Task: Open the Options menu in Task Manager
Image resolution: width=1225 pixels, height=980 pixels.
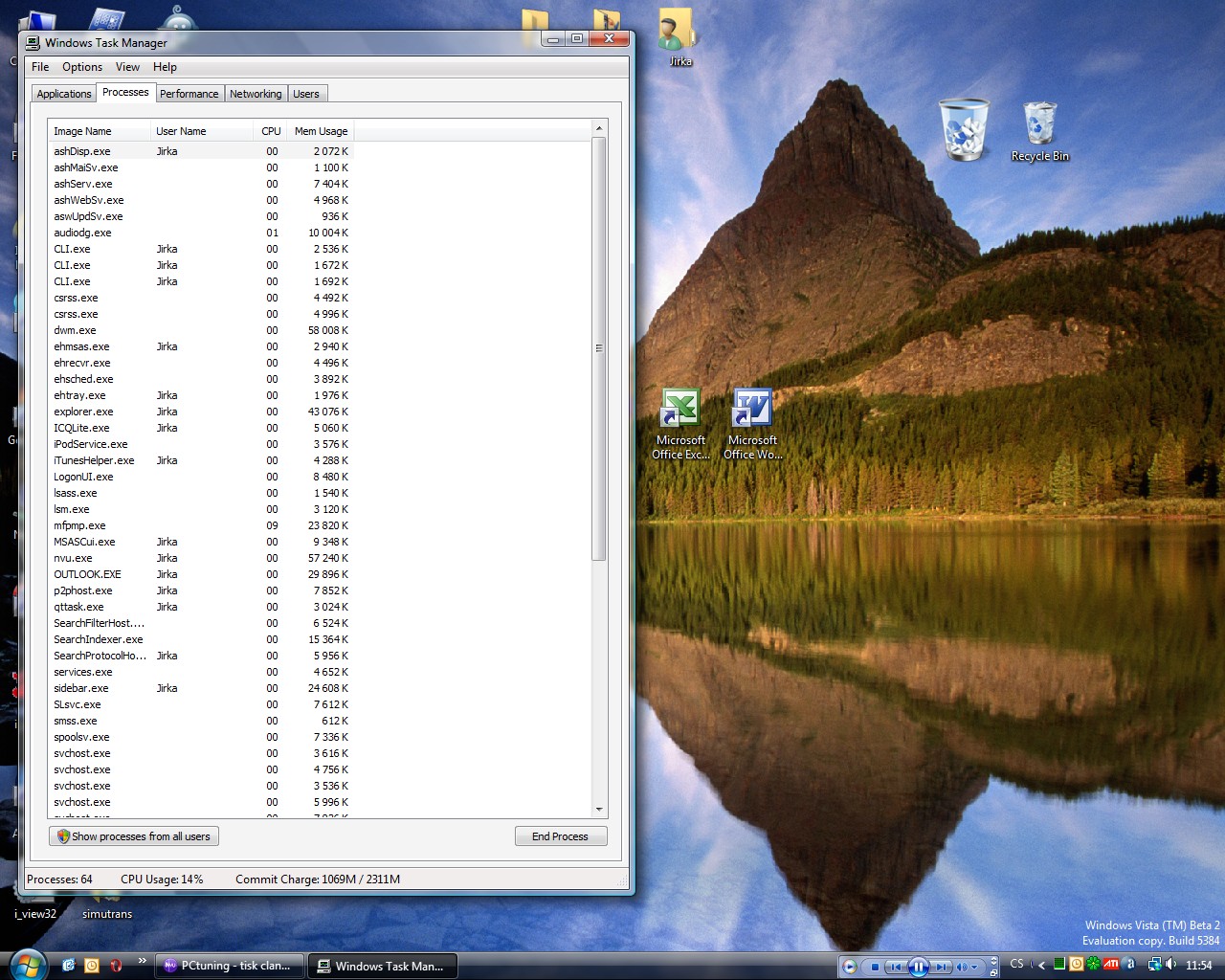Action: [x=82, y=67]
